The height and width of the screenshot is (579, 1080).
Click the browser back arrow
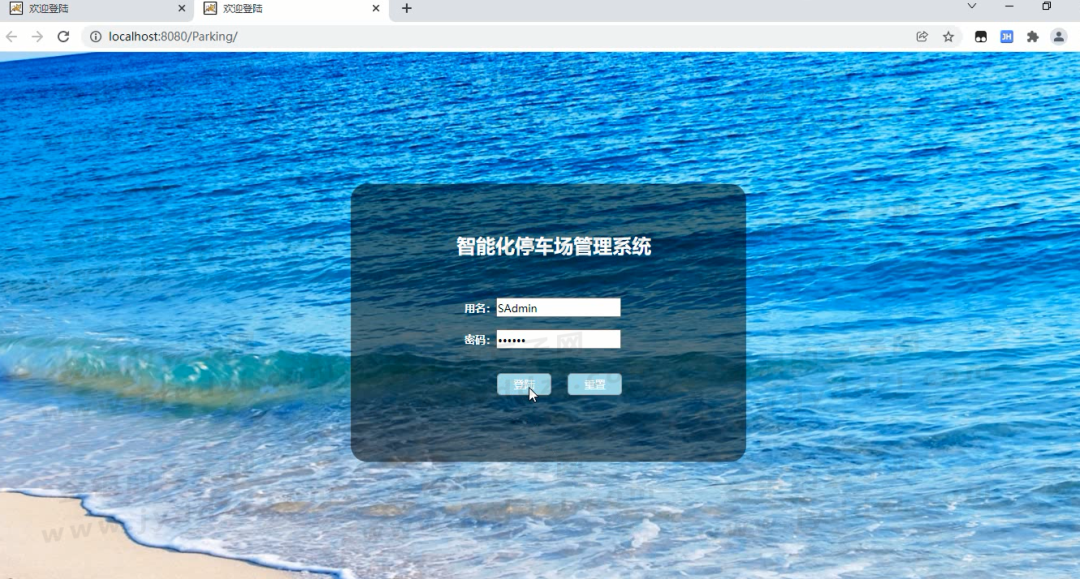tap(12, 36)
